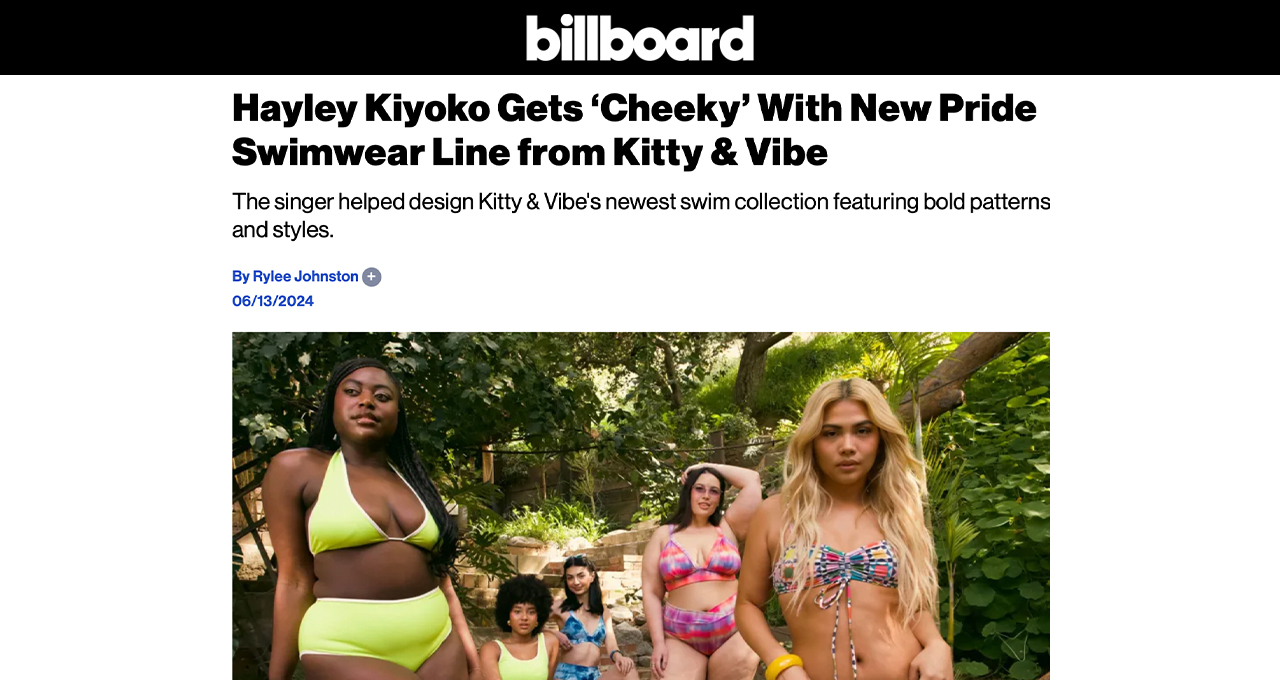The width and height of the screenshot is (1280, 680).
Task: Click the yellow bangle bracelet in photo
Action: [784, 666]
